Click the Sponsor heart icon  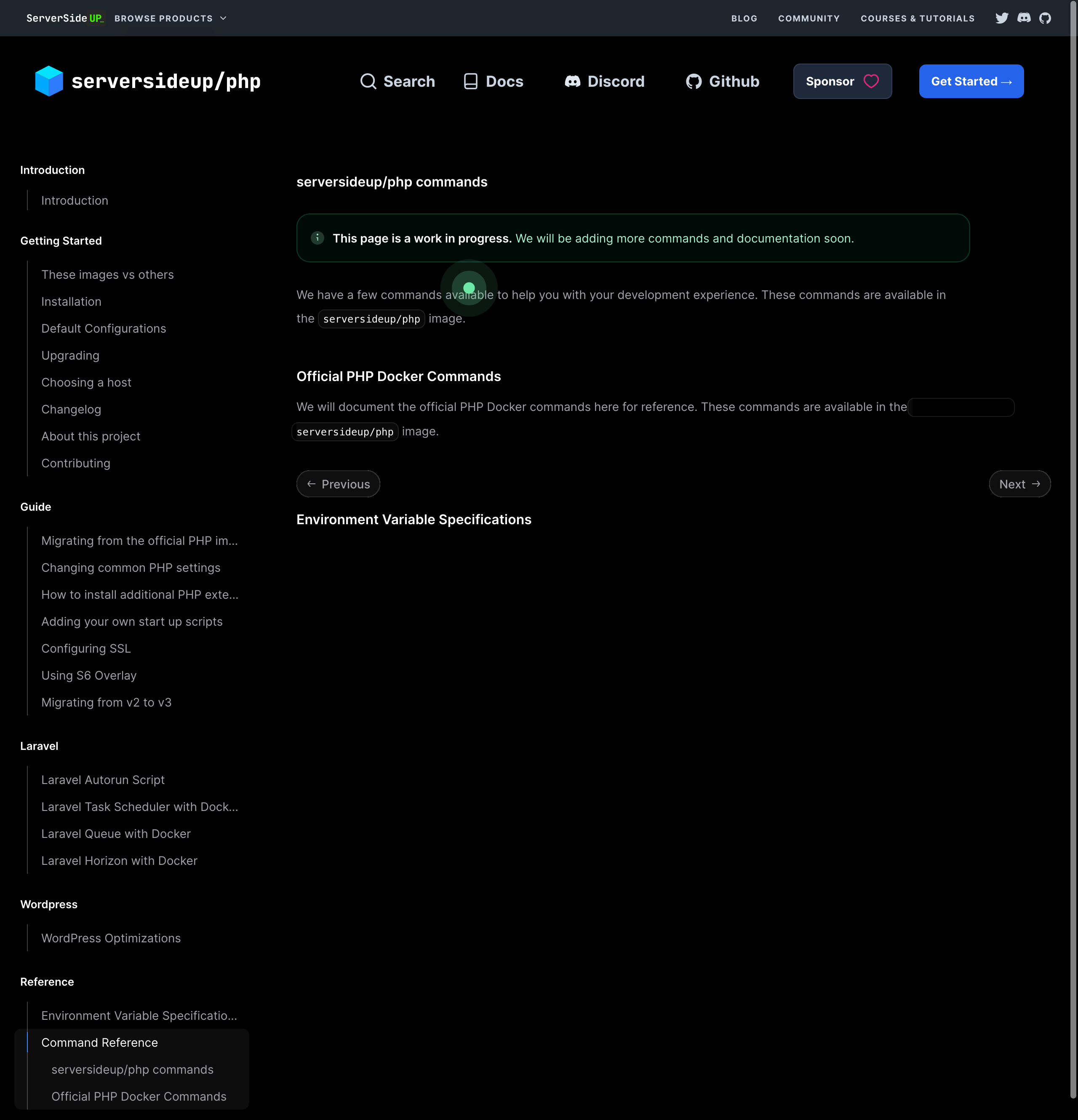point(871,81)
